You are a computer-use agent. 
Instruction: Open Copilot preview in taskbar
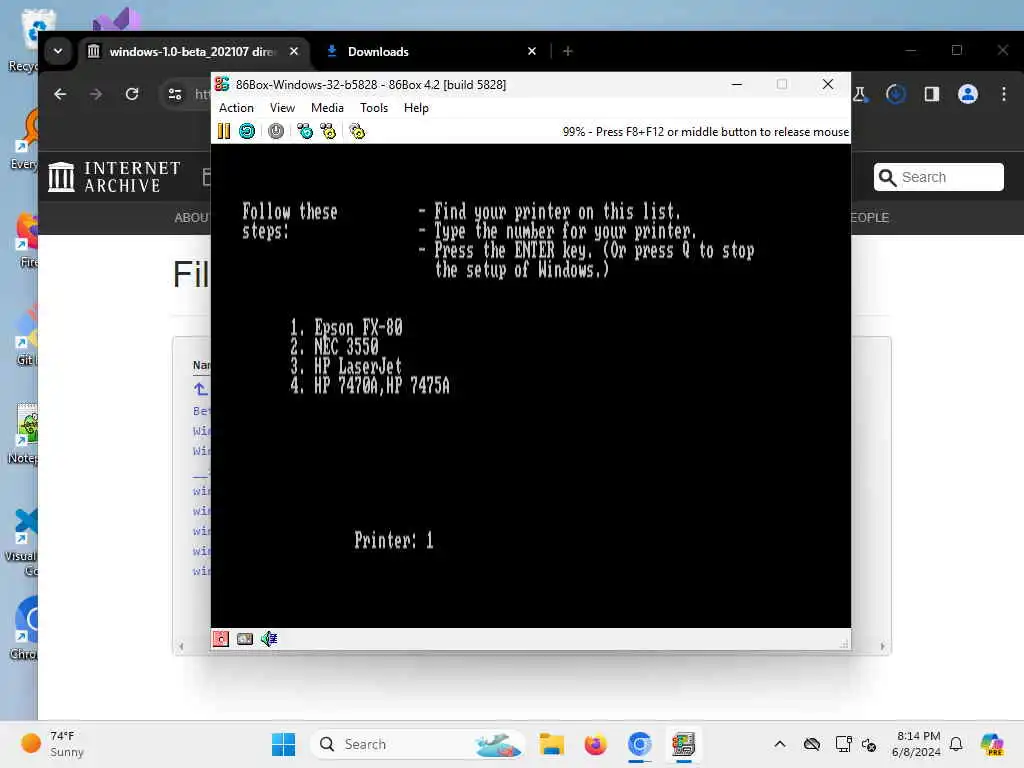992,744
